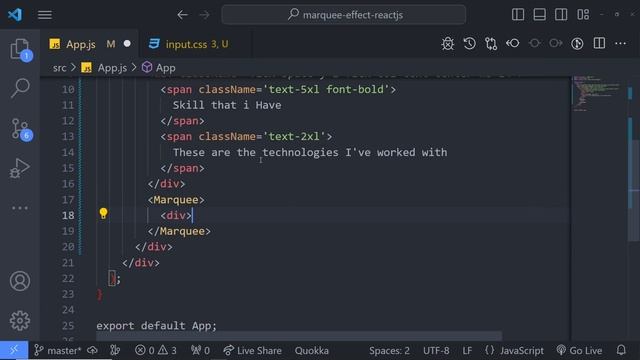
Task: Click the closing Marquee tag on line 19
Action: [x=179, y=231]
